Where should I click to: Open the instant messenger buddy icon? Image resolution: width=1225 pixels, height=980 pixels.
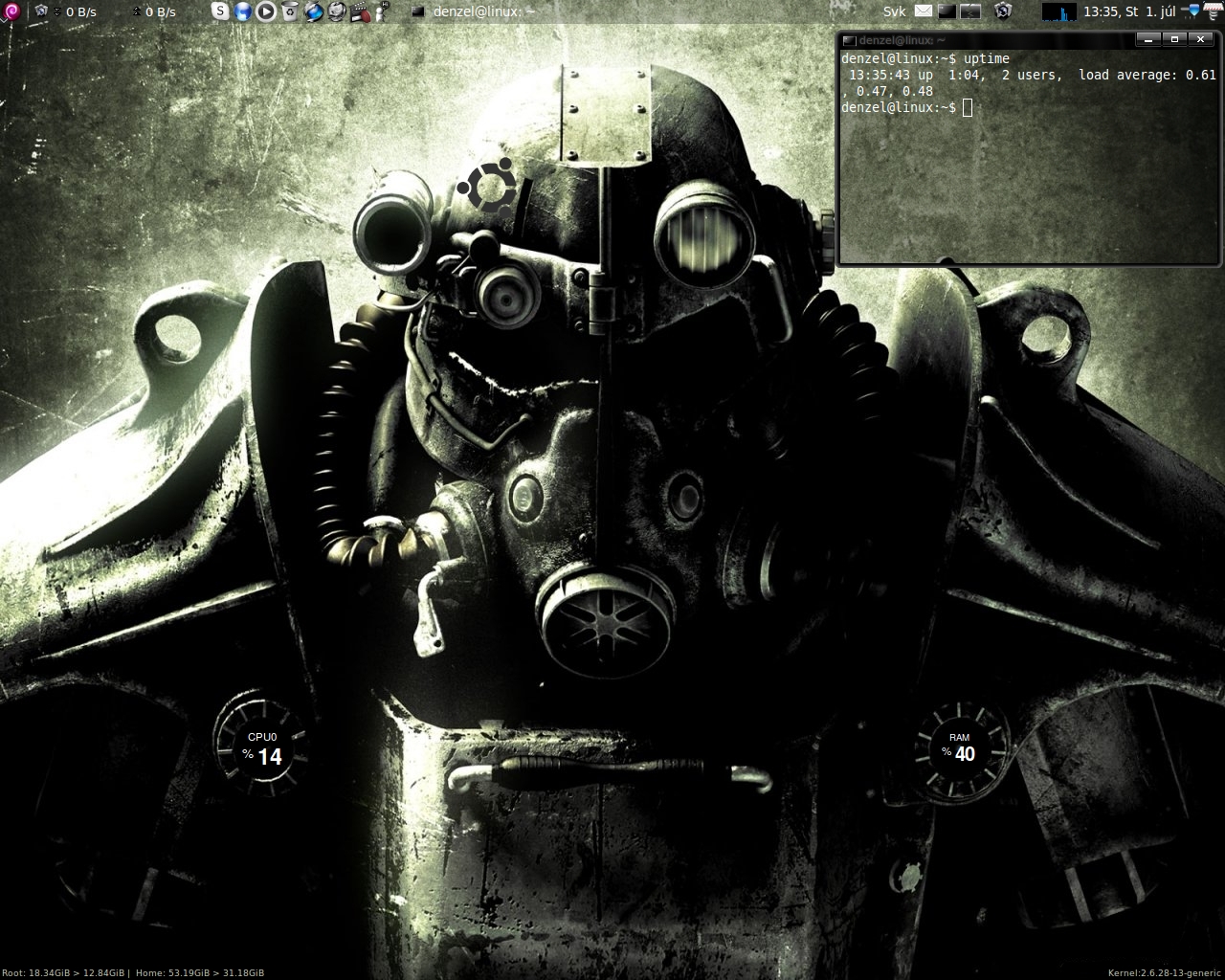pyautogui.click(x=381, y=11)
